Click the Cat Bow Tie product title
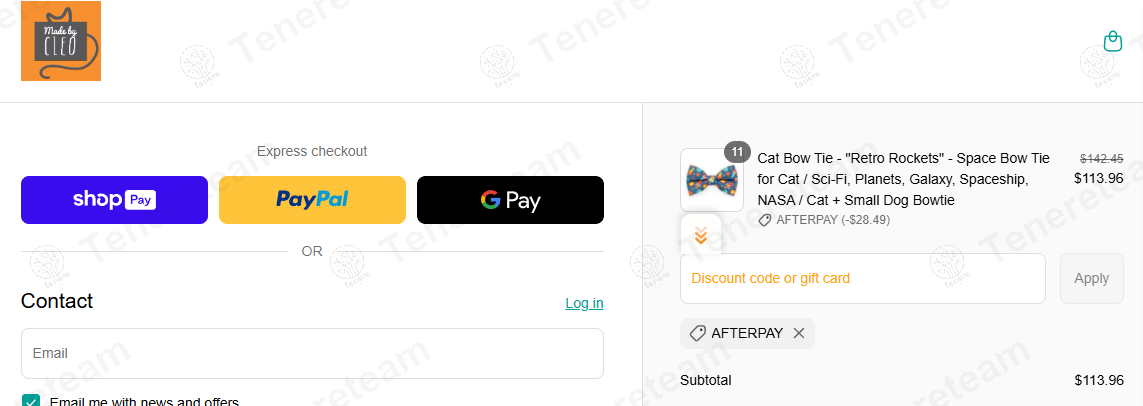Viewport: 1143px width, 406px height. 904,179
